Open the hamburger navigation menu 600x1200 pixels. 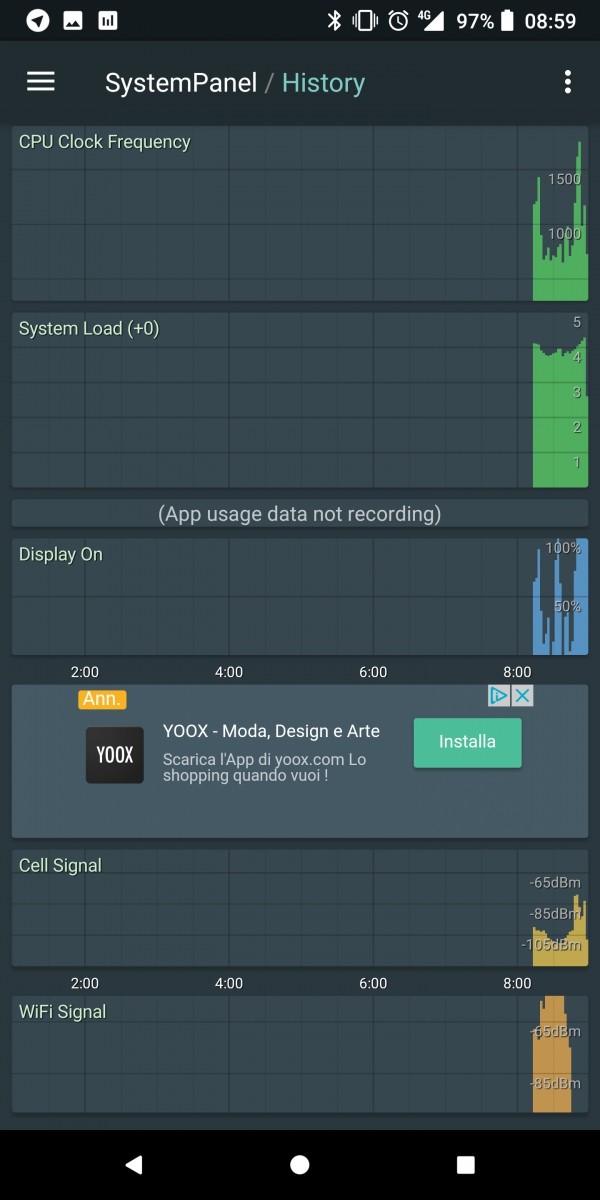[41, 82]
